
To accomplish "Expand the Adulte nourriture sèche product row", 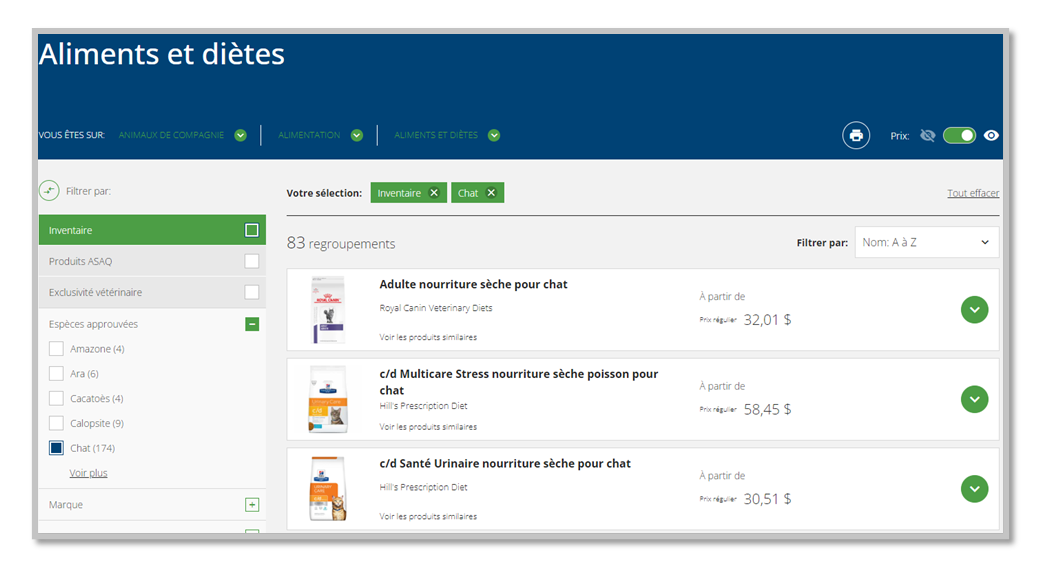I will point(974,310).
